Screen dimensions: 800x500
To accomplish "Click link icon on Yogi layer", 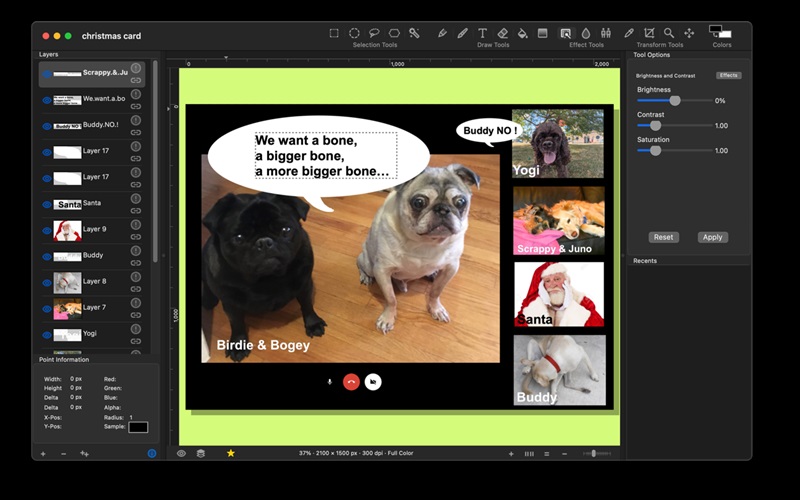I will [x=136, y=341].
